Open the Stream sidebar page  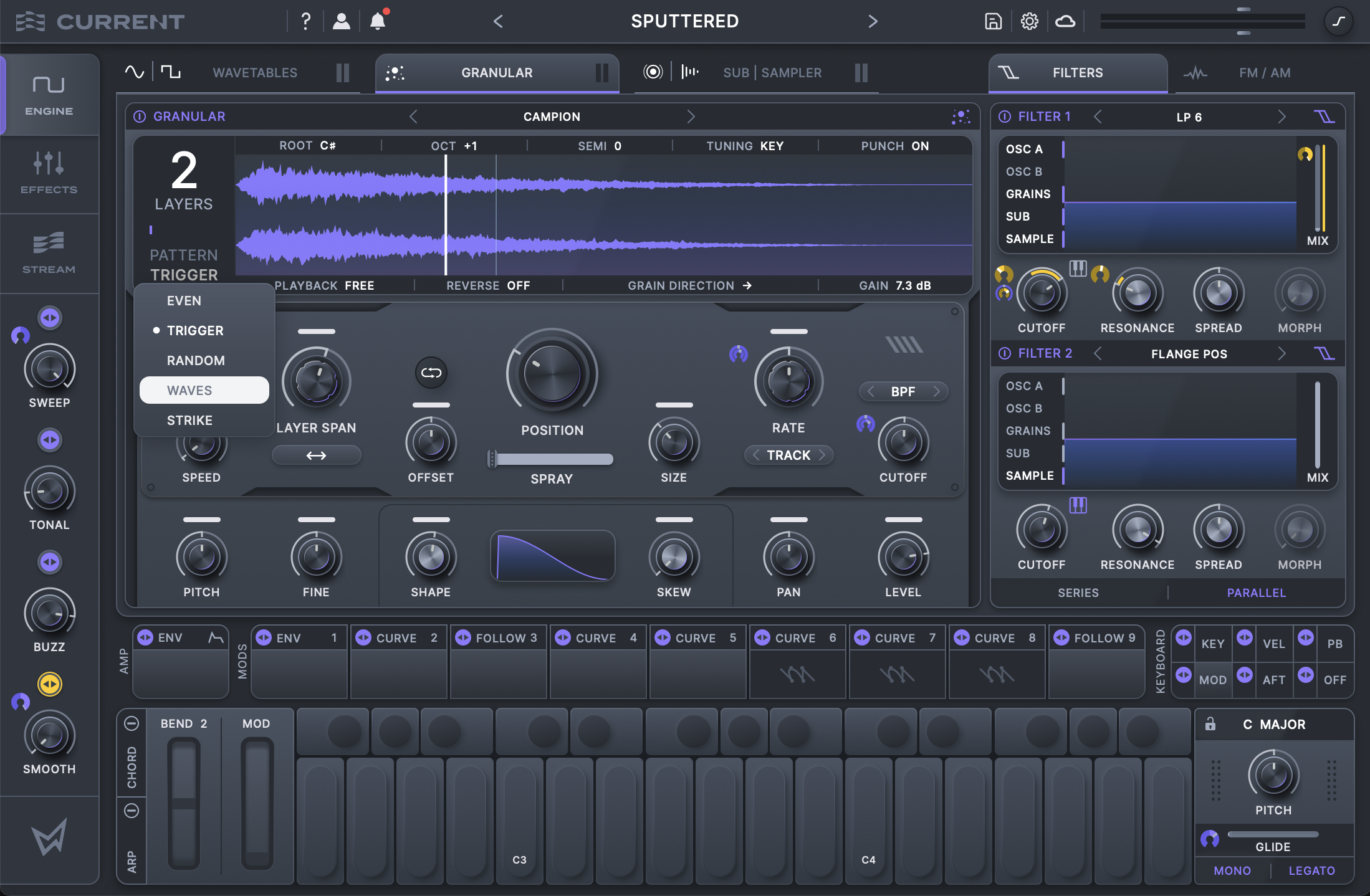click(x=49, y=253)
